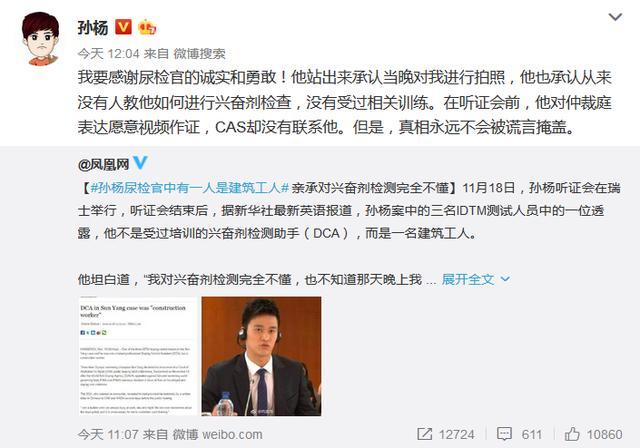The height and width of the screenshot is (448, 640).
Task: Open the post options chevron in the top-right corner
Action: click(x=615, y=17)
